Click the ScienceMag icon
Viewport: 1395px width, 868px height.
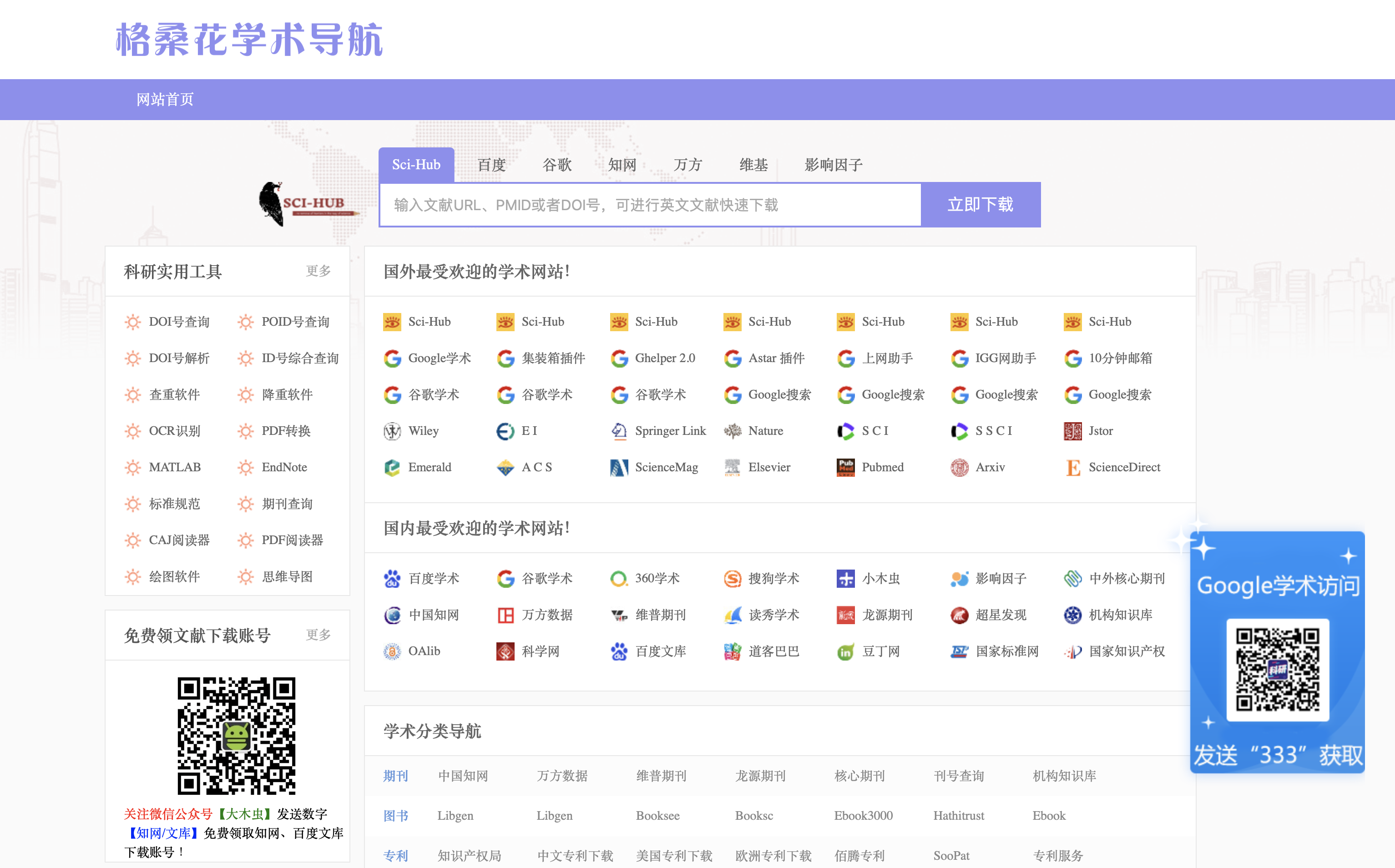coord(619,468)
